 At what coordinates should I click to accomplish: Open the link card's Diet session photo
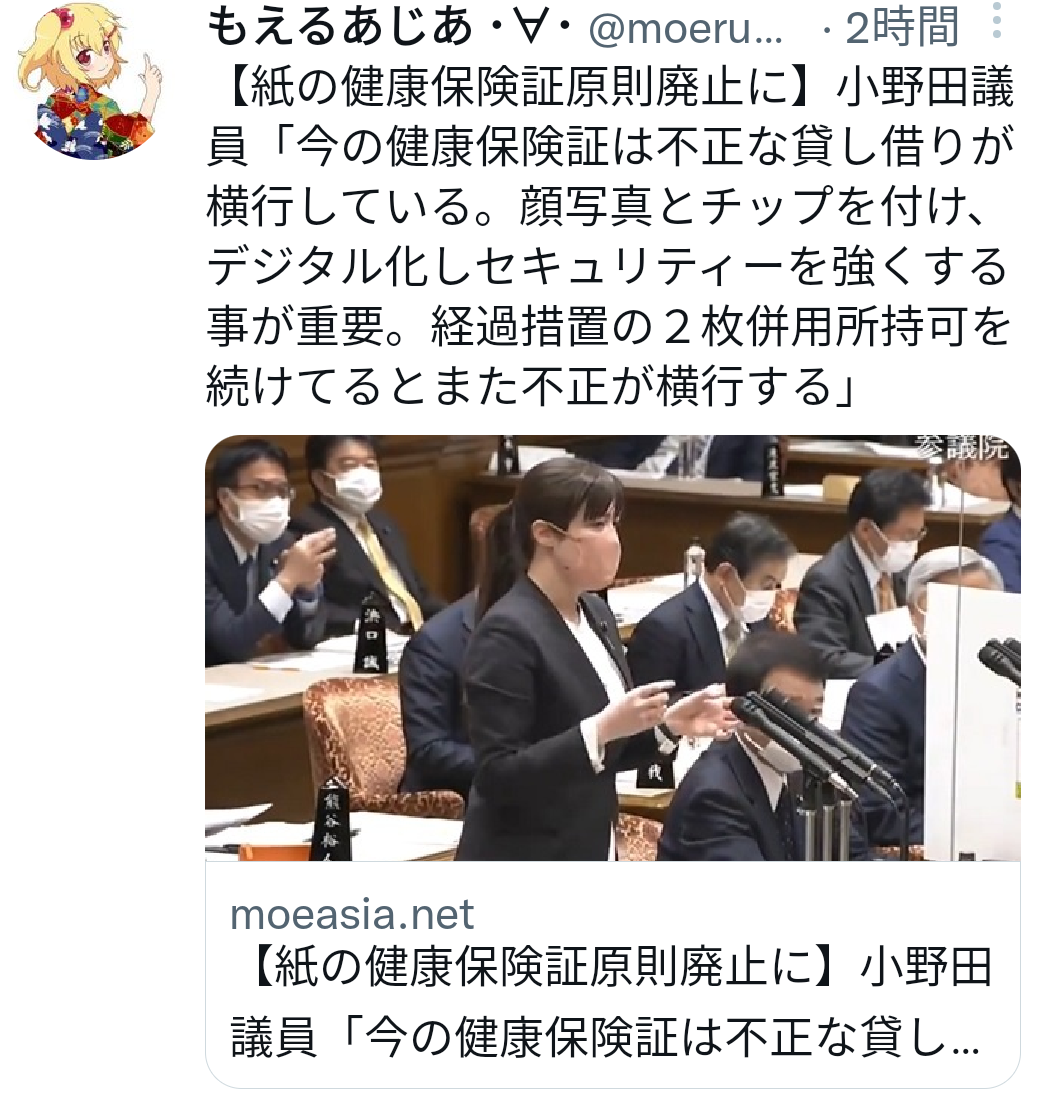point(612,647)
